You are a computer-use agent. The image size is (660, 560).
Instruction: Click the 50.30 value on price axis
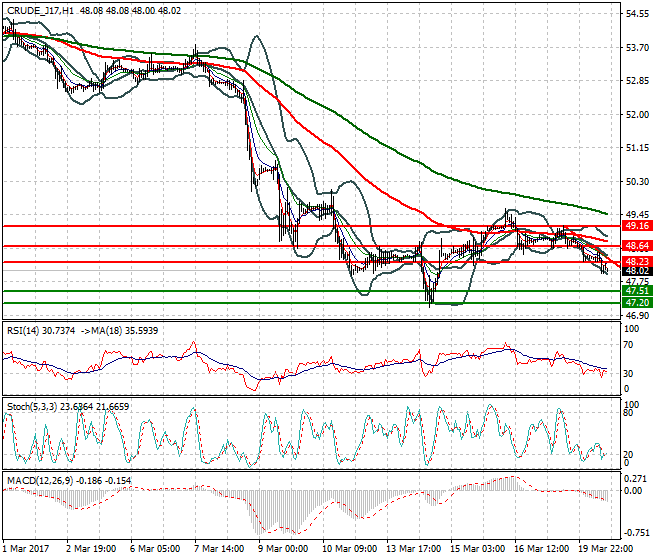pyautogui.click(x=637, y=181)
